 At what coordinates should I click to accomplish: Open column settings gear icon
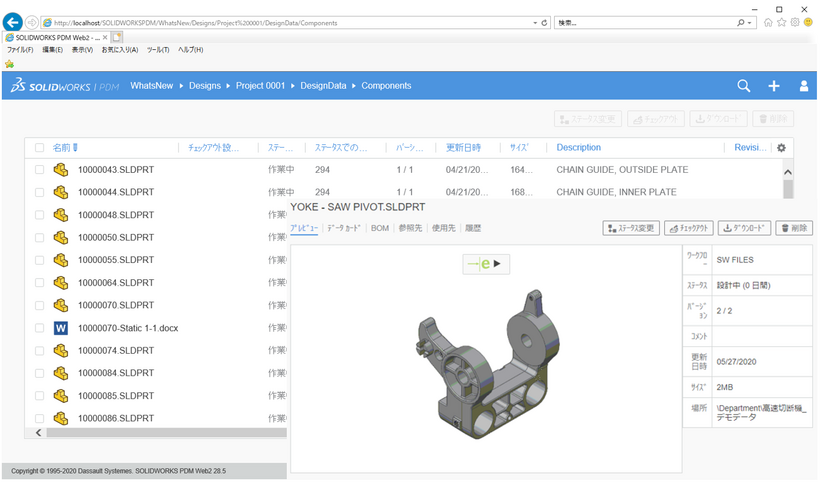coord(781,148)
